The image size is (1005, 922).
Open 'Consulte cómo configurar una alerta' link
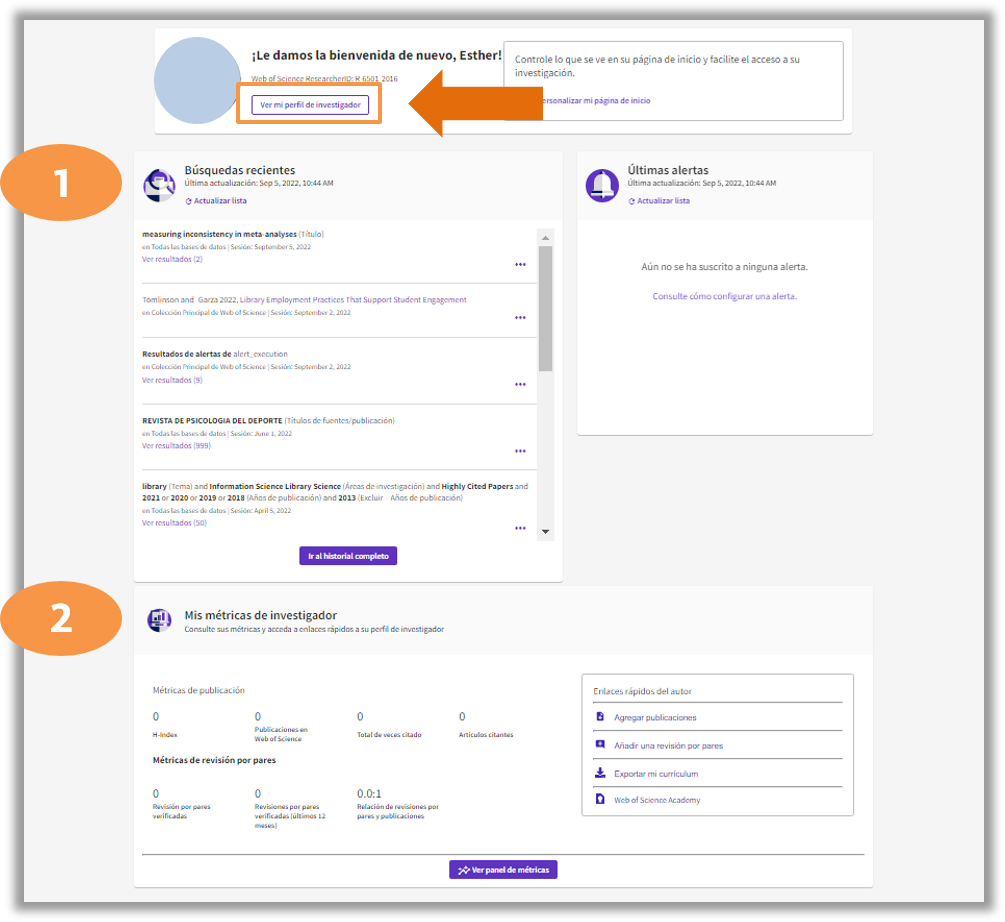click(x=724, y=296)
